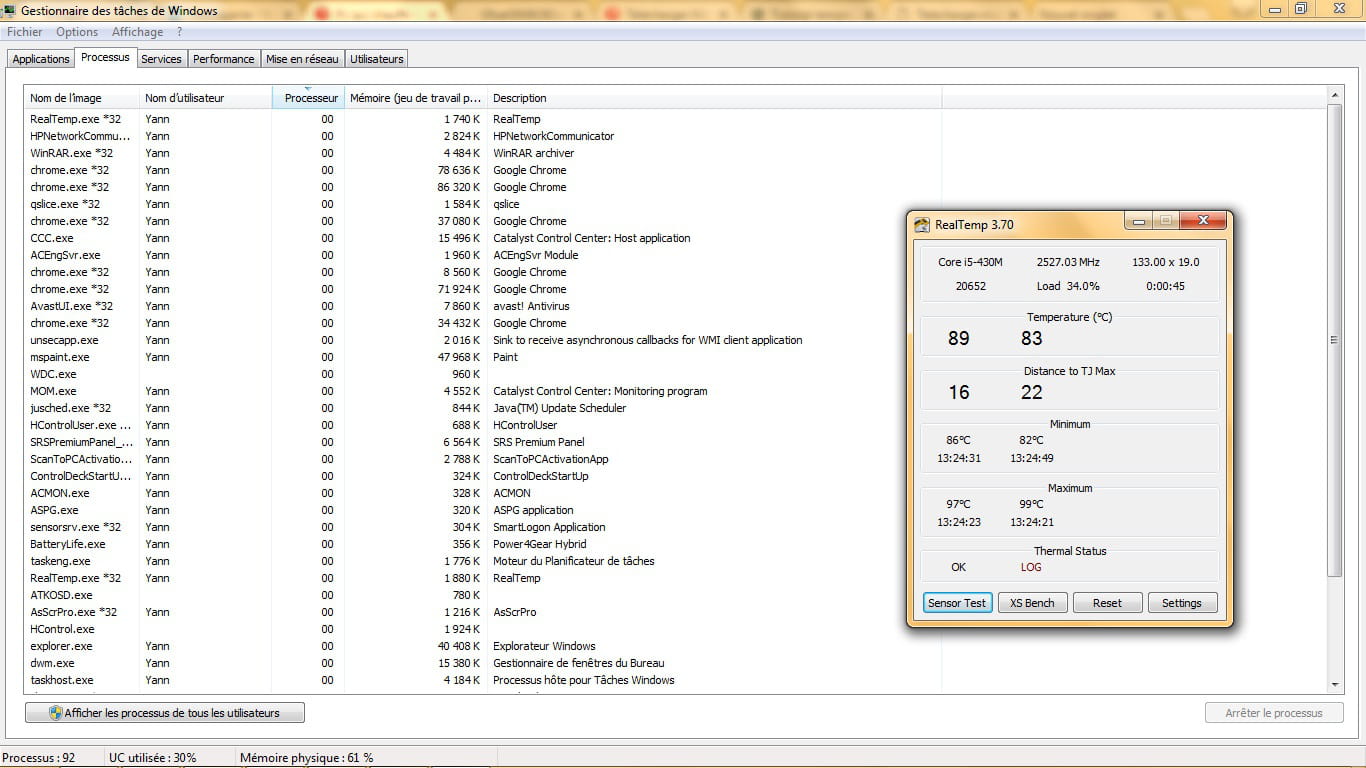This screenshot has width=1366, height=768.
Task: Open the Performance tab
Action: [x=224, y=59]
